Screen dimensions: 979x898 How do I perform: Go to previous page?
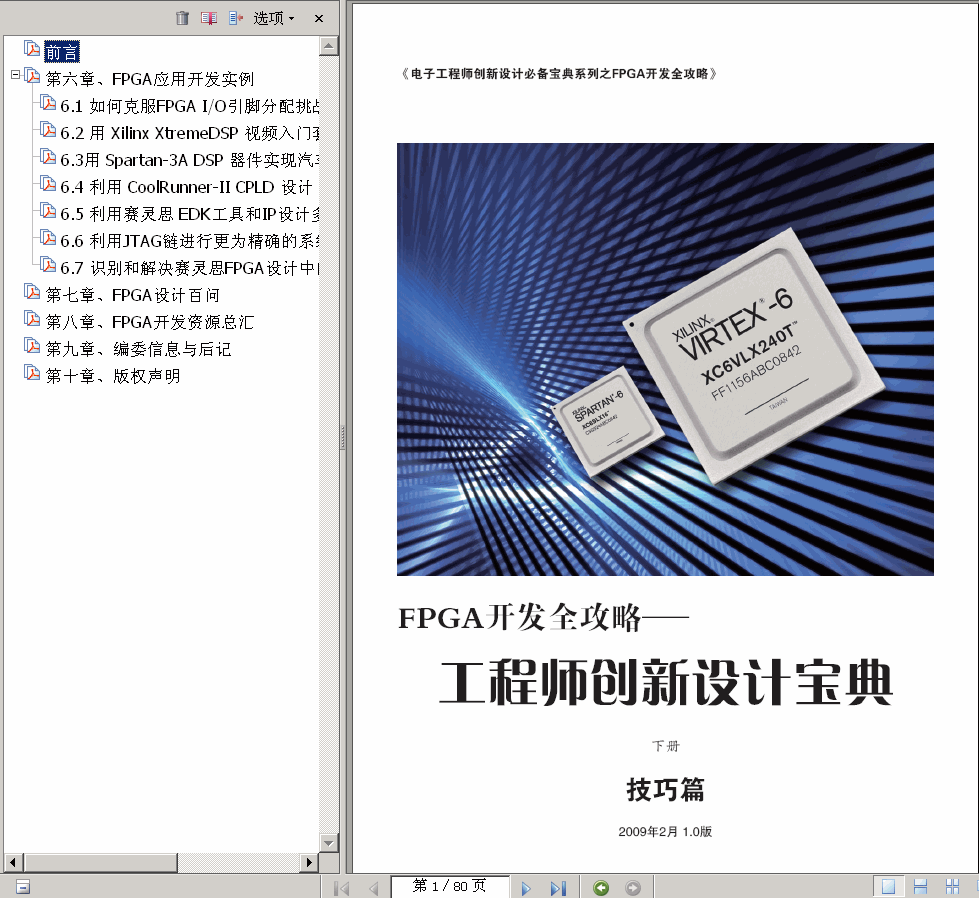tap(373, 887)
